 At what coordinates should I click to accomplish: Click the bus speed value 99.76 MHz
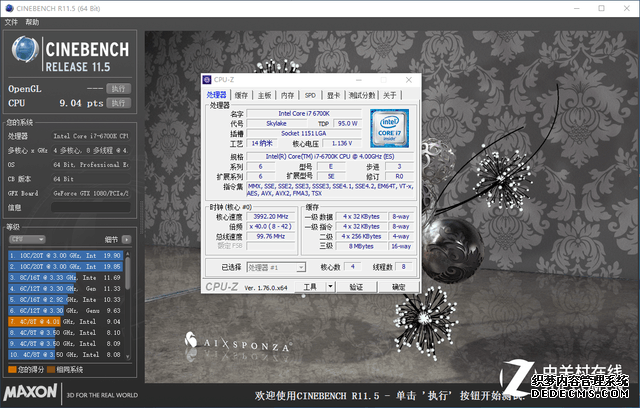271,236
